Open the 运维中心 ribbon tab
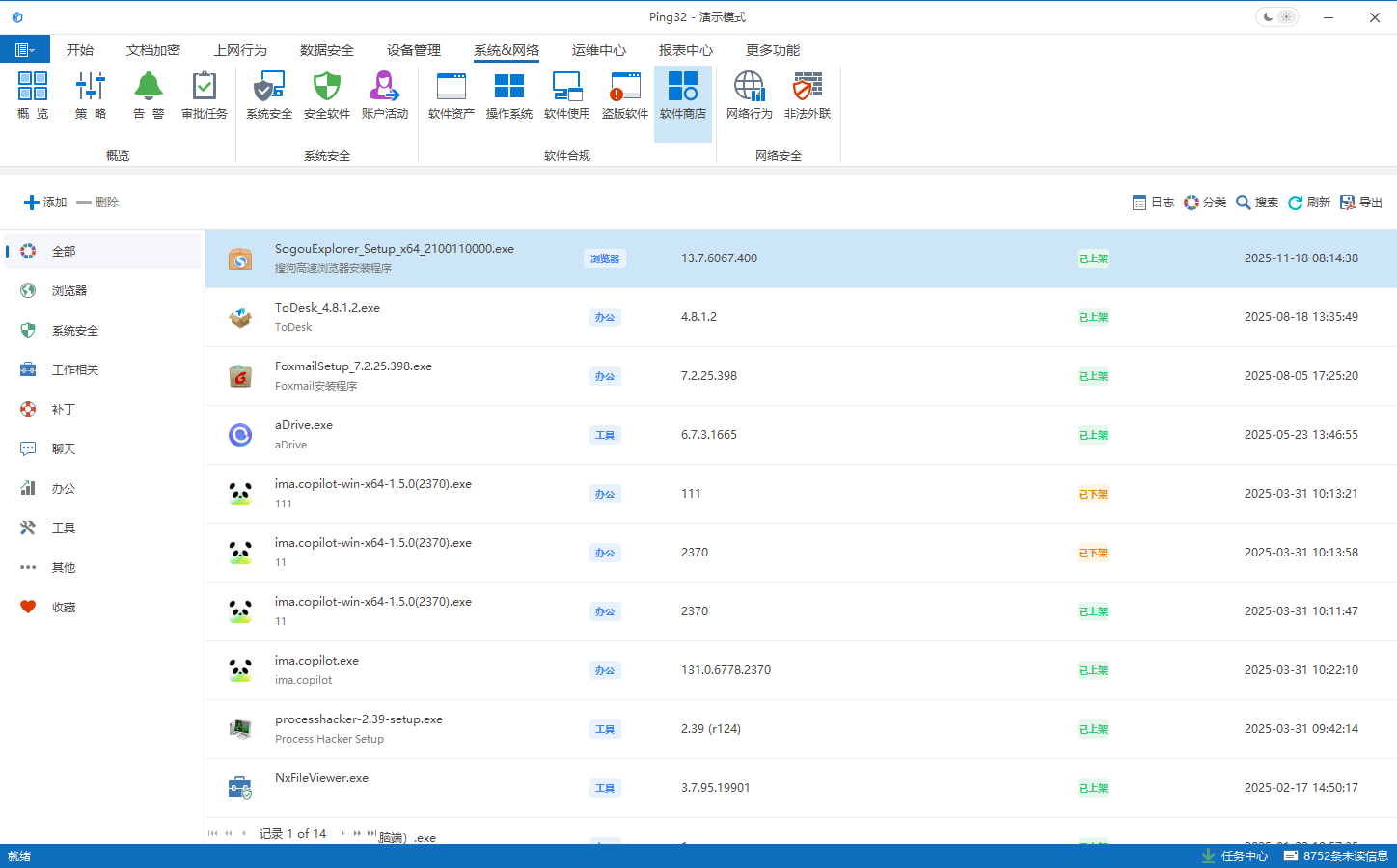 coord(598,50)
